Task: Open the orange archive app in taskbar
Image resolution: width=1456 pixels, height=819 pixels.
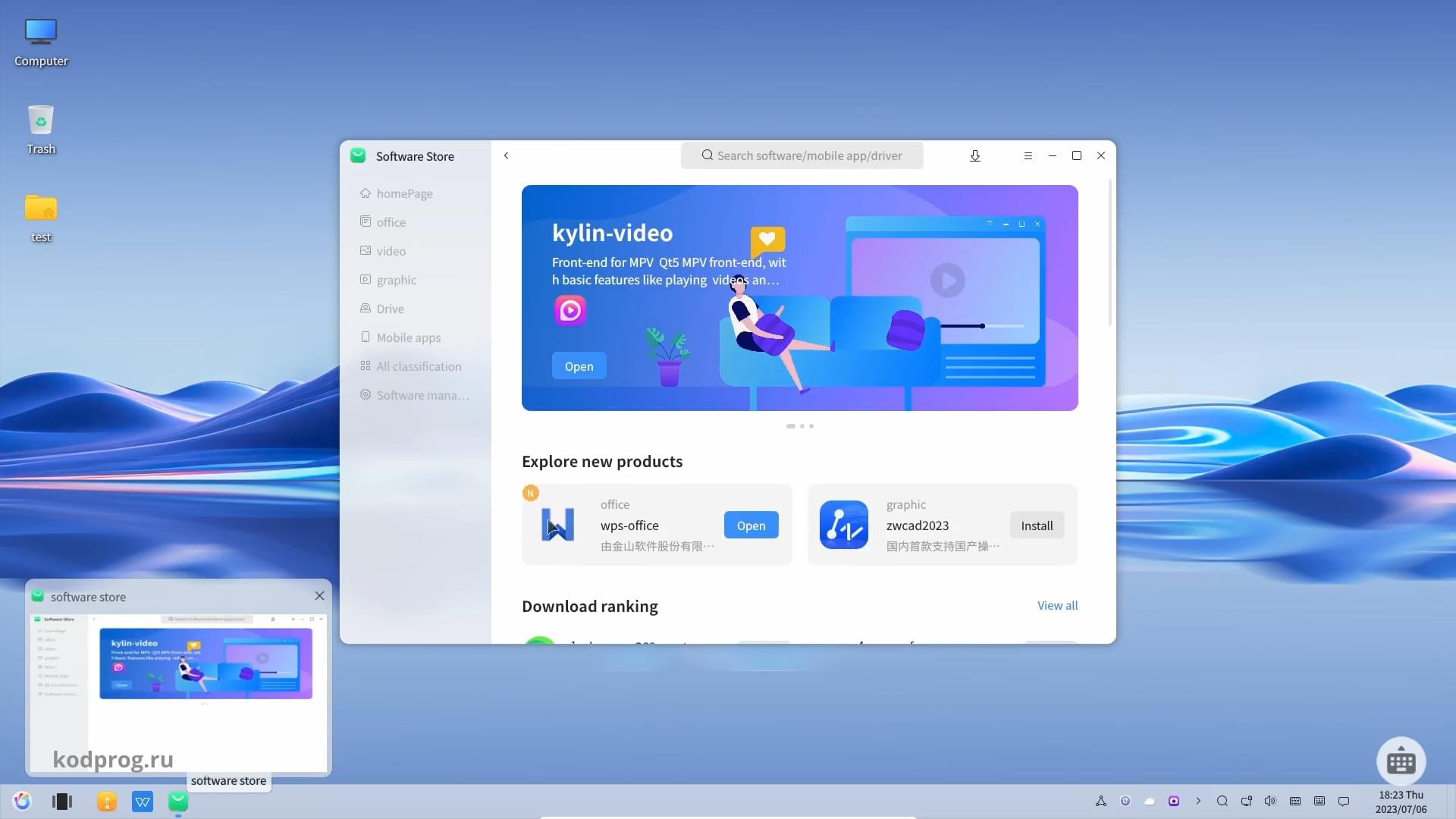Action: 107,802
